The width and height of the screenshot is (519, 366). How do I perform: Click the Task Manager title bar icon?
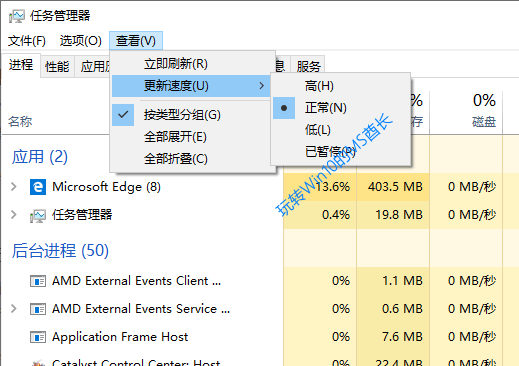click(x=17, y=16)
